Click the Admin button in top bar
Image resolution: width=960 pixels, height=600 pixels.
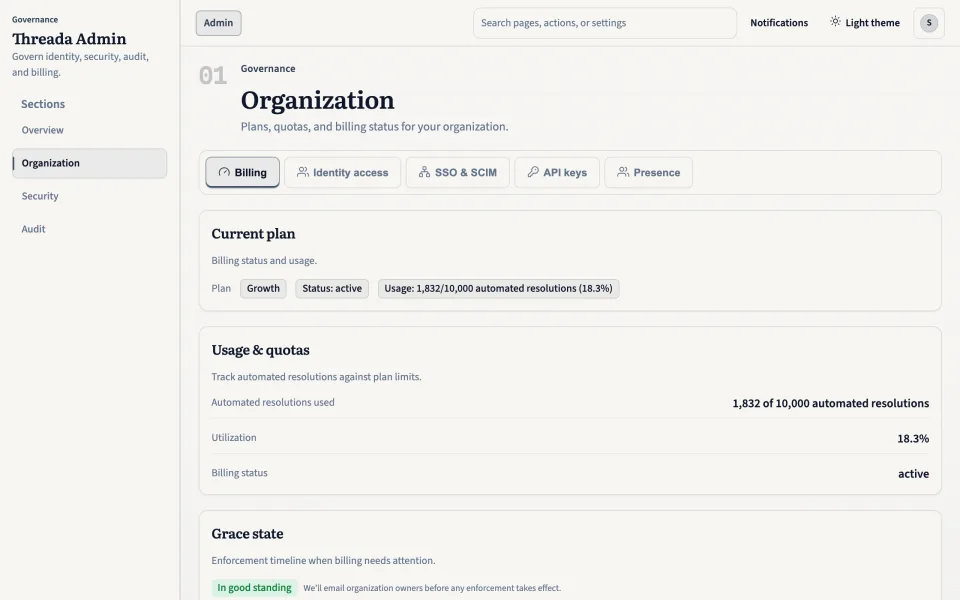(x=219, y=23)
